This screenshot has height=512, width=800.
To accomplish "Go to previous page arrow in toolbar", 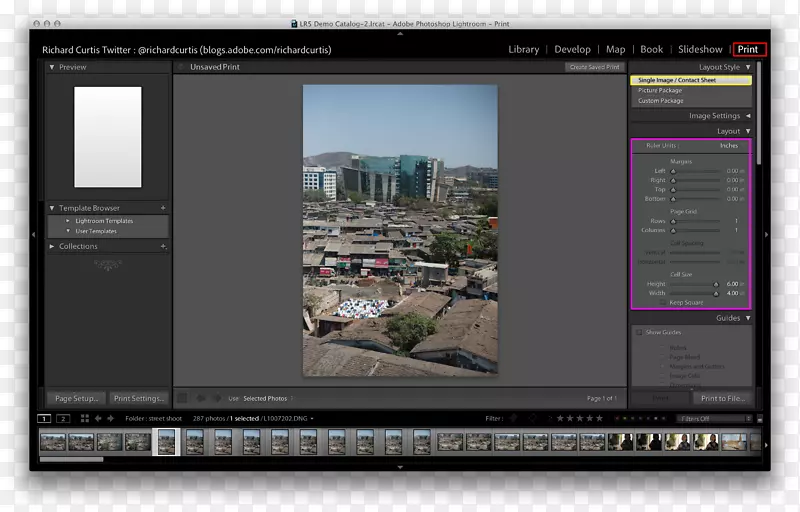I will [201, 398].
